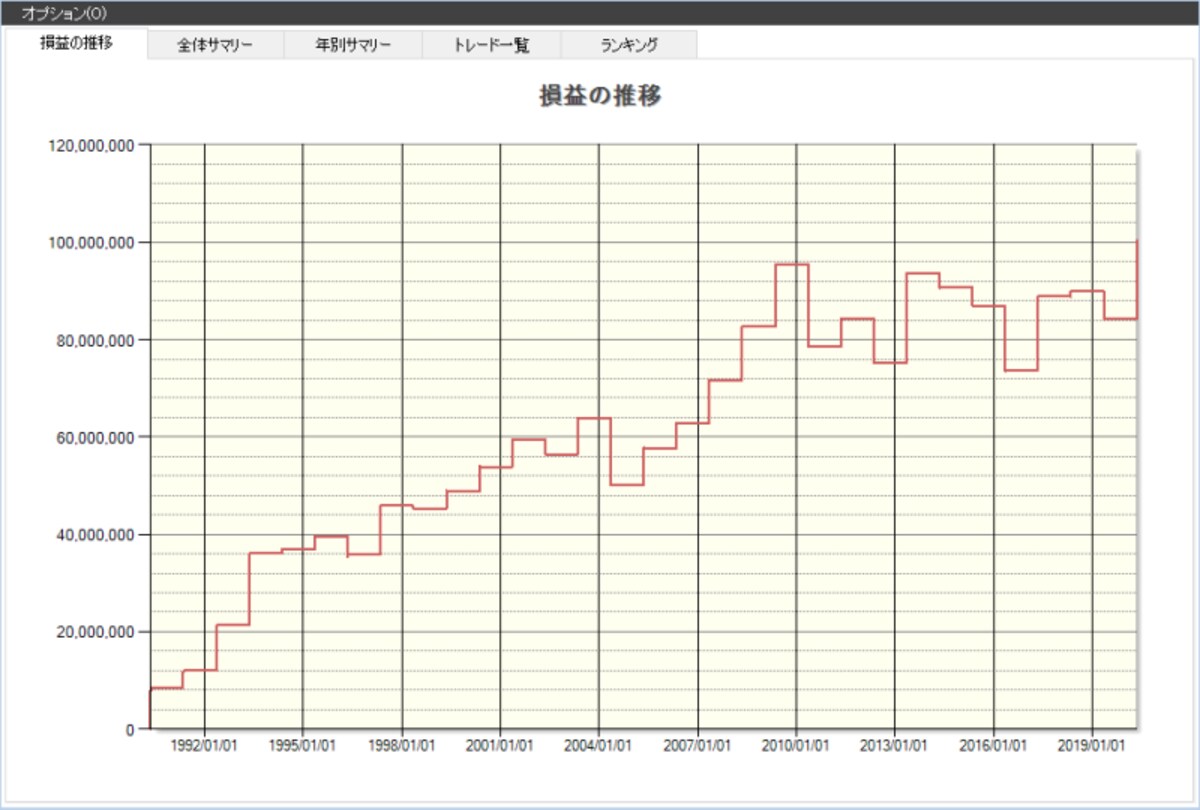Click the 60,000,000 axis value
The height and width of the screenshot is (810, 1200).
point(95,437)
